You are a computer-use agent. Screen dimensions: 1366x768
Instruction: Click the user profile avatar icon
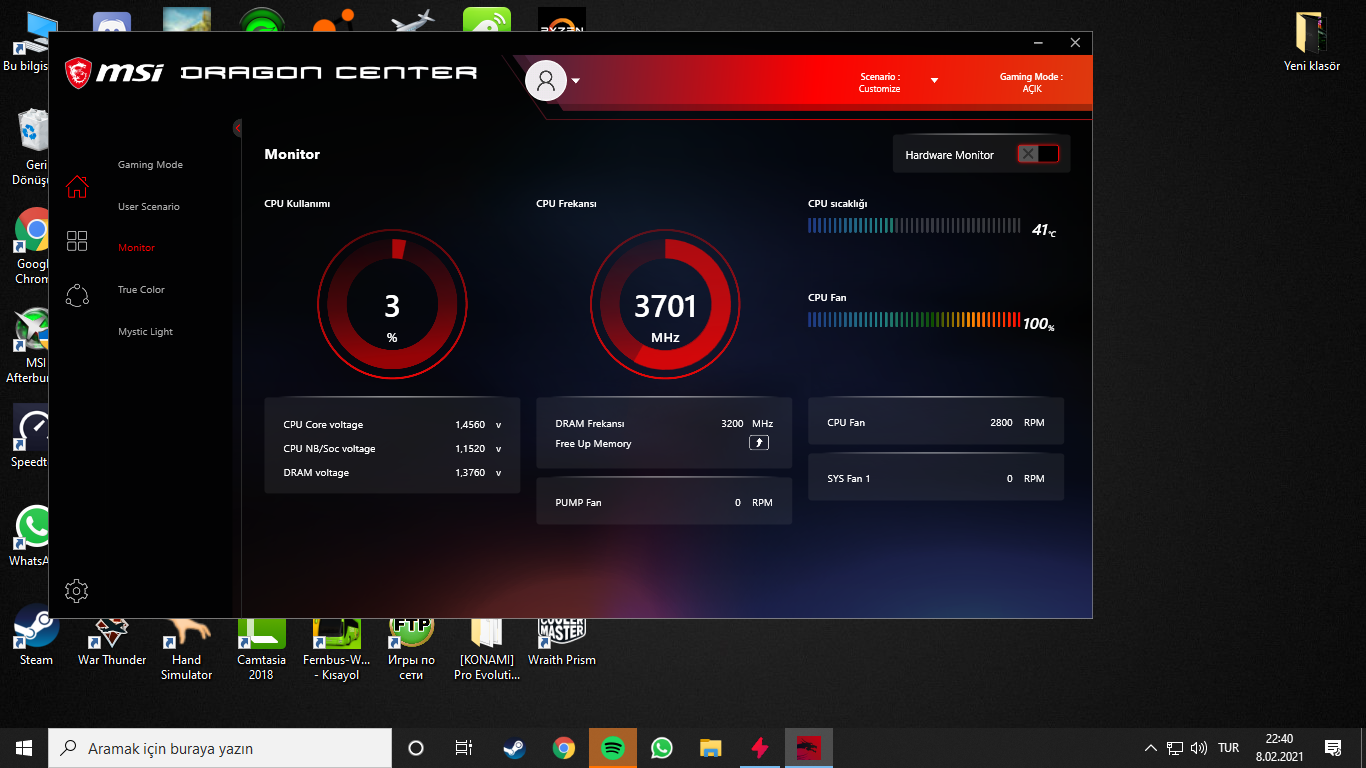546,81
